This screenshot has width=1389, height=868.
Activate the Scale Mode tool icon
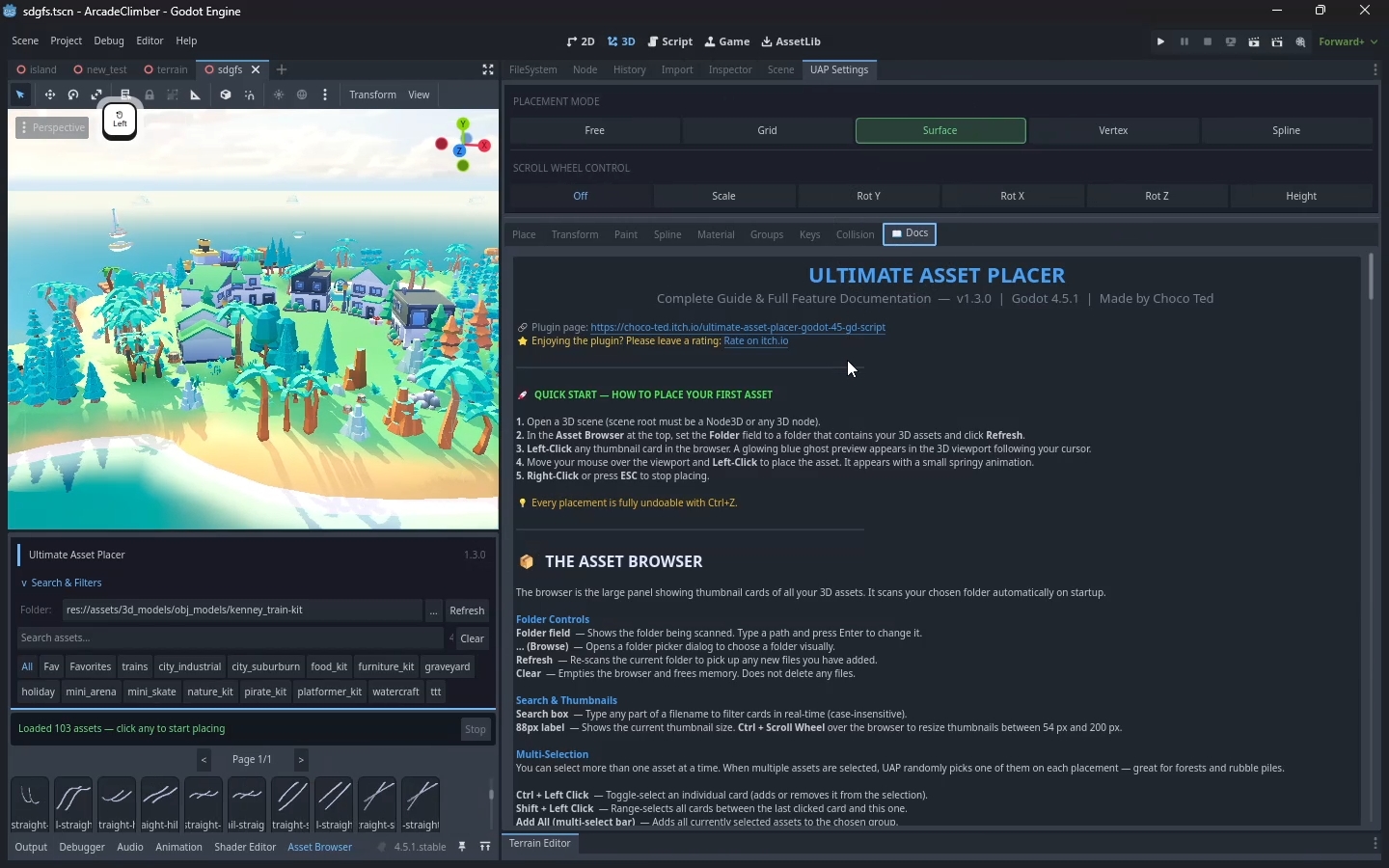[x=97, y=95]
